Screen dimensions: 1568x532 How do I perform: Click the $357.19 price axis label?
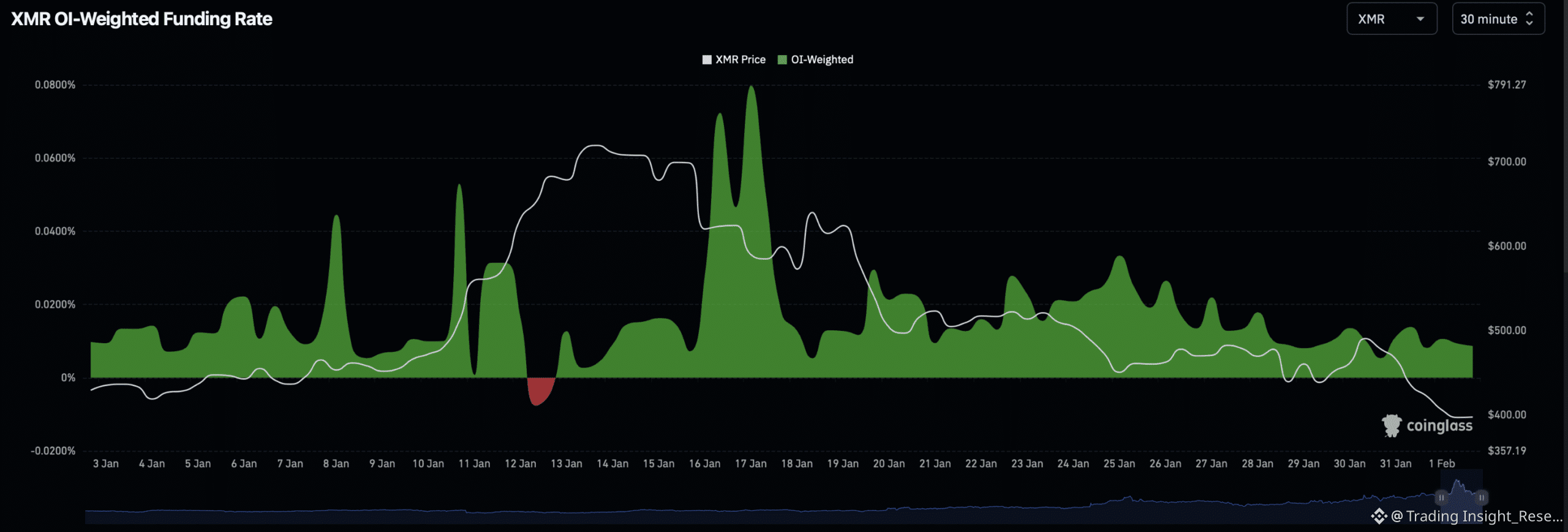1507,451
